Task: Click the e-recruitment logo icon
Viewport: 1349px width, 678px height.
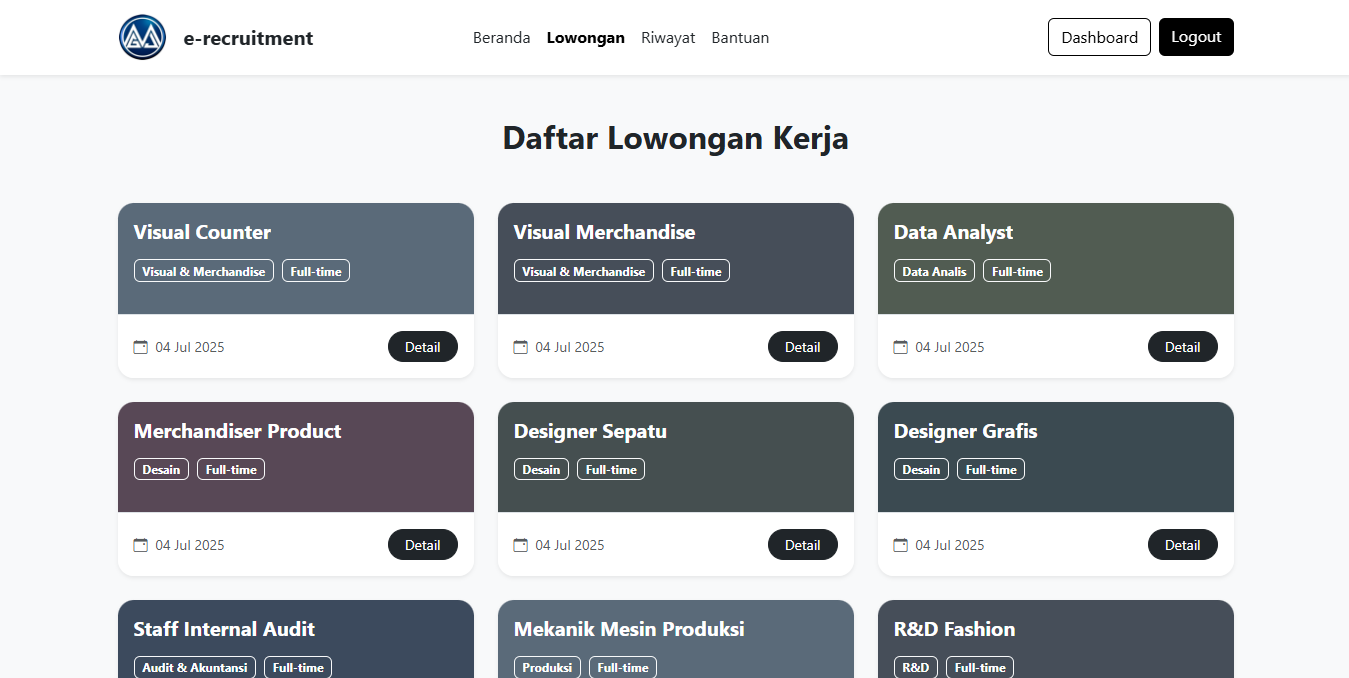Action: tap(142, 38)
